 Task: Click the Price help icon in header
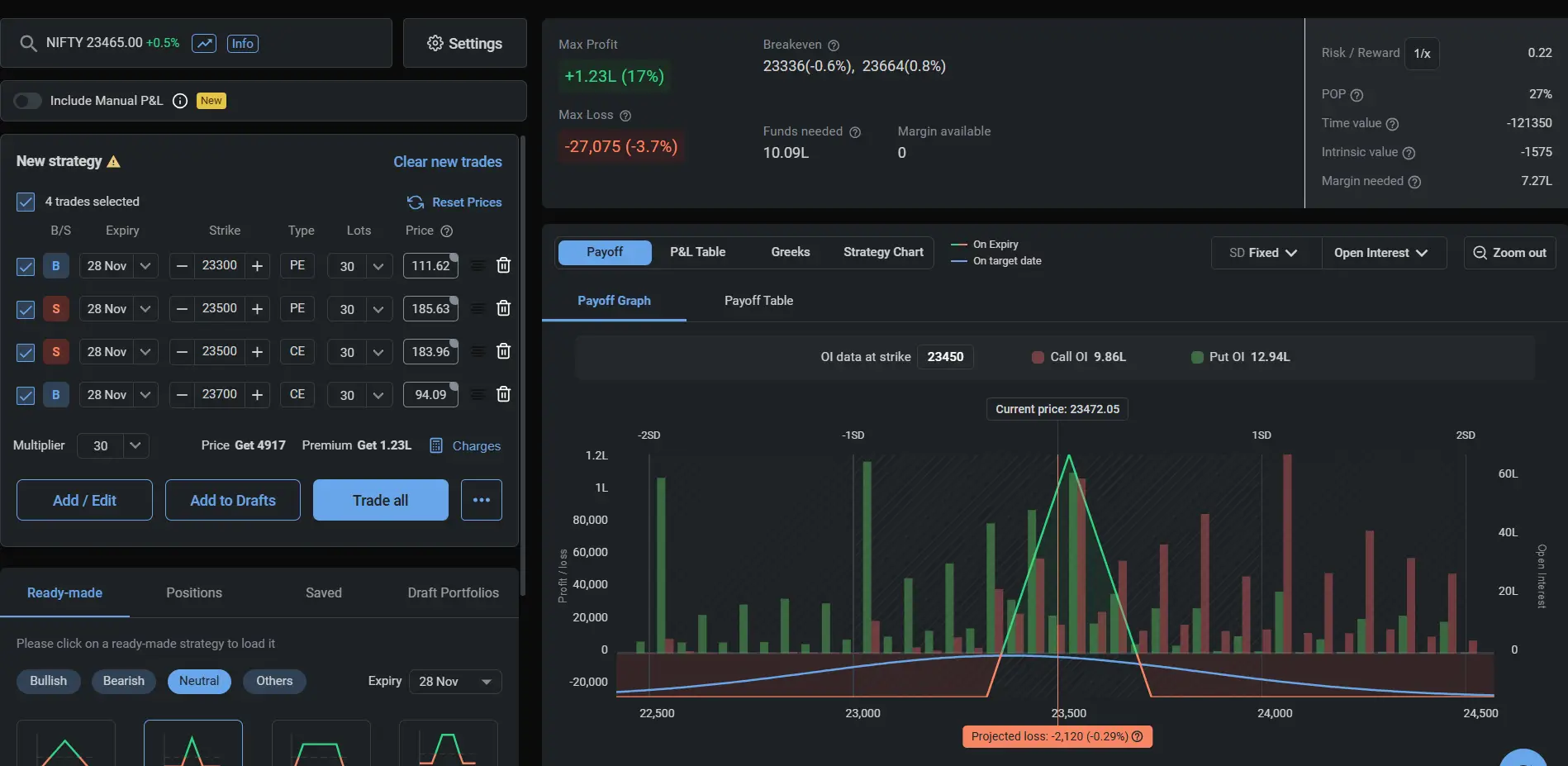447,231
